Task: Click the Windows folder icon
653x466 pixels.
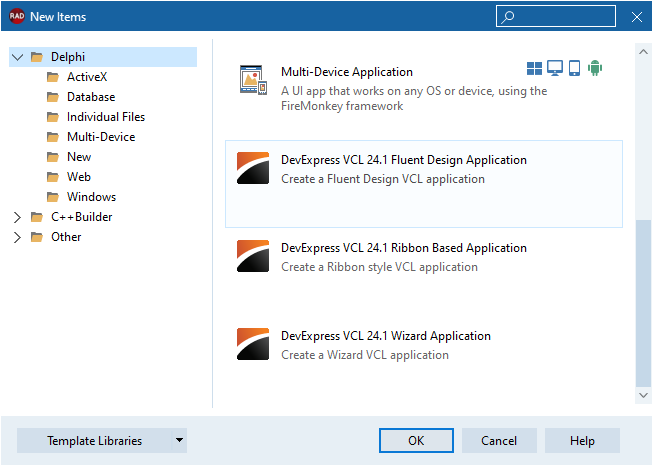Action: [53, 197]
